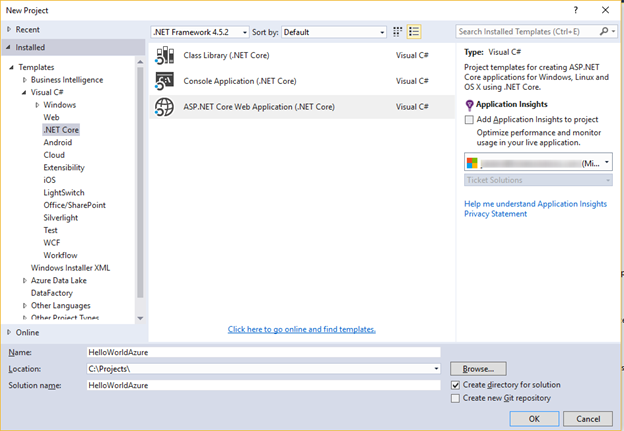Select Console Application (.NET Core) template name
This screenshot has height=431, width=624.
pos(240,81)
